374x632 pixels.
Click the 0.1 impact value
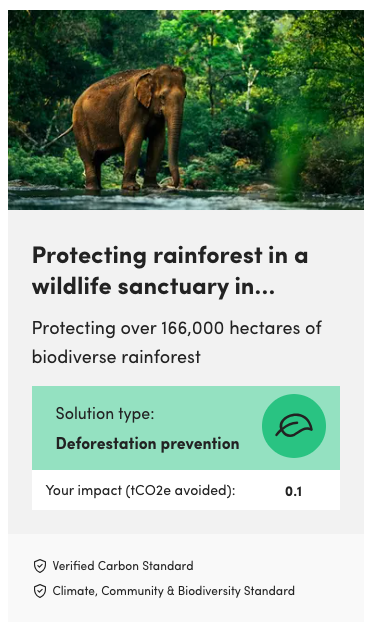[293, 491]
